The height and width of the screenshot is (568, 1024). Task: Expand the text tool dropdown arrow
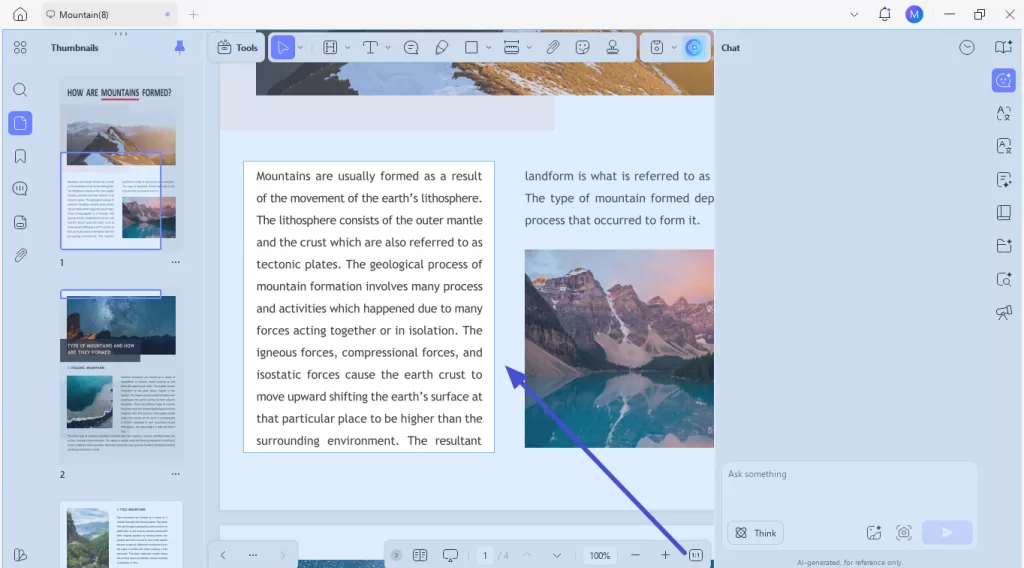point(388,47)
